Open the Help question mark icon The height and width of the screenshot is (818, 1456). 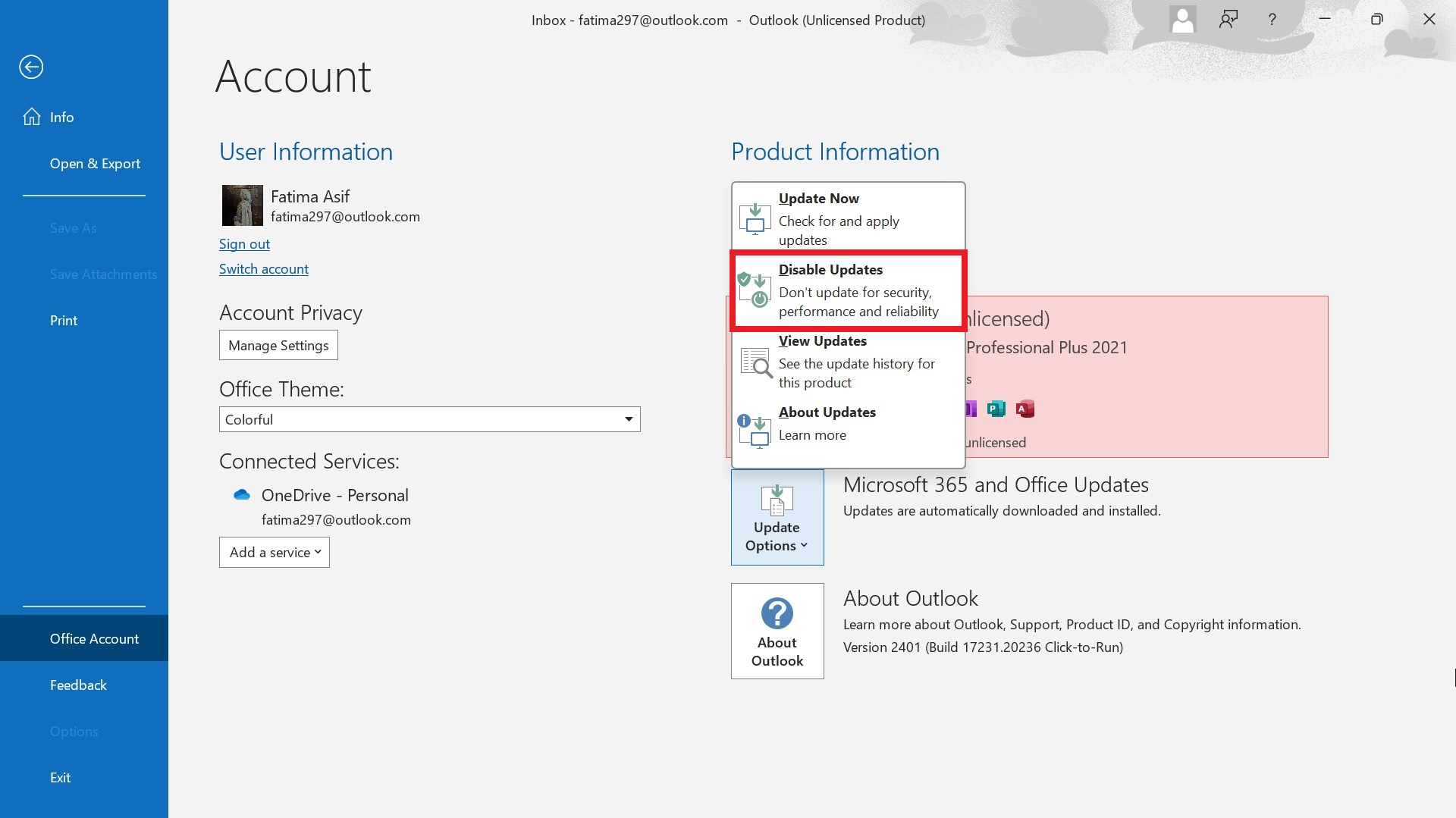[1272, 20]
